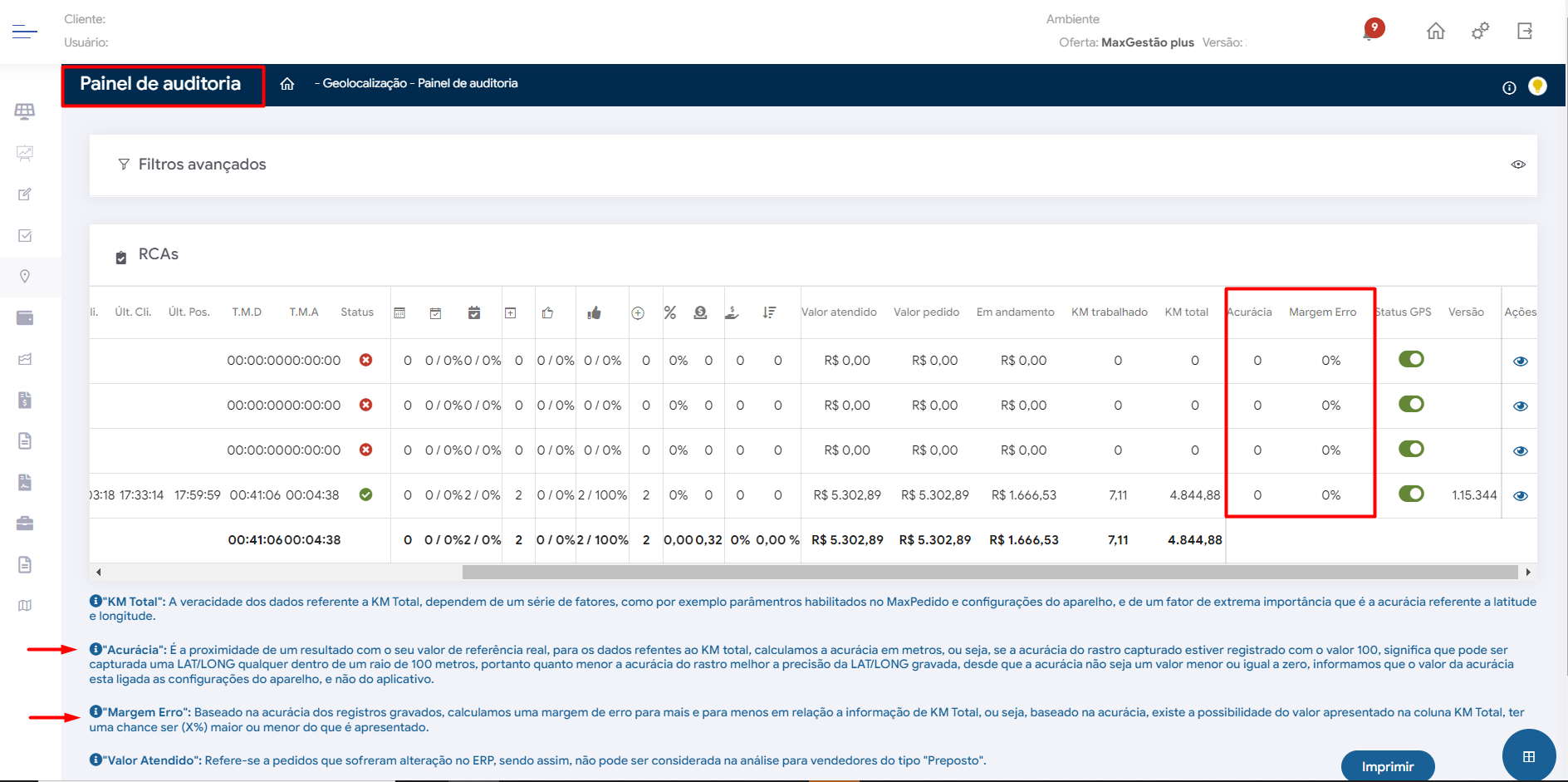
Task: Click the round blue grid floating button
Action: click(x=1528, y=756)
